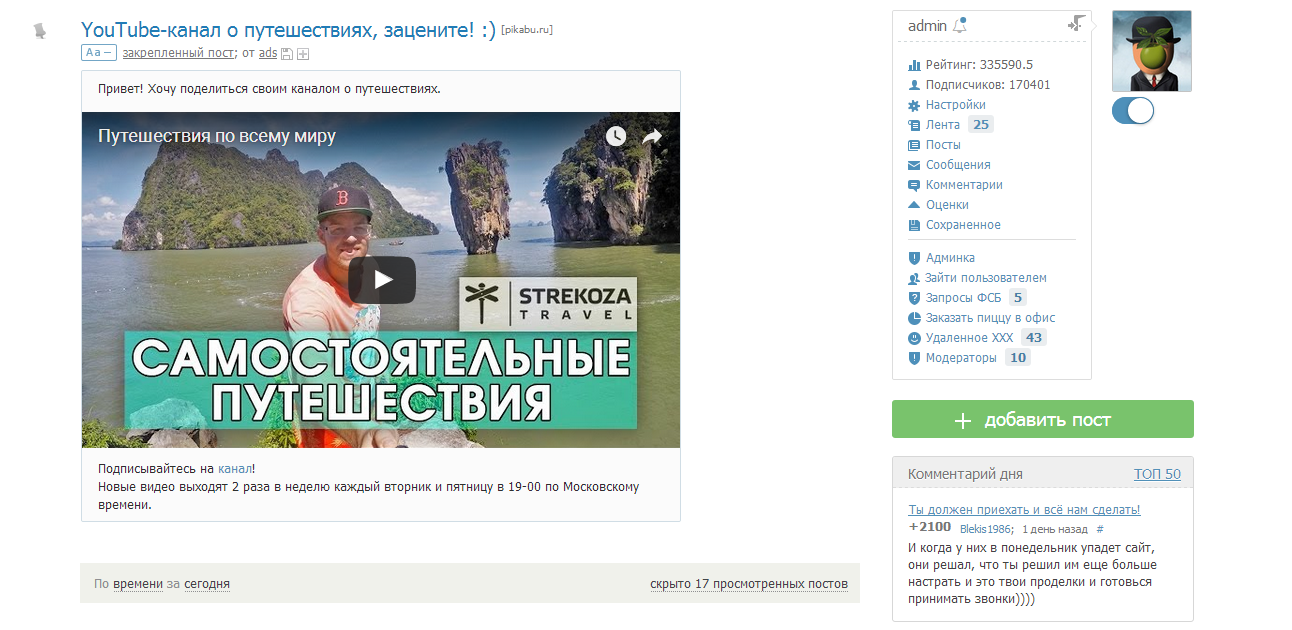Click the notification bell next to admin
This screenshot has width=1292, height=630.
pyautogui.click(x=960, y=26)
